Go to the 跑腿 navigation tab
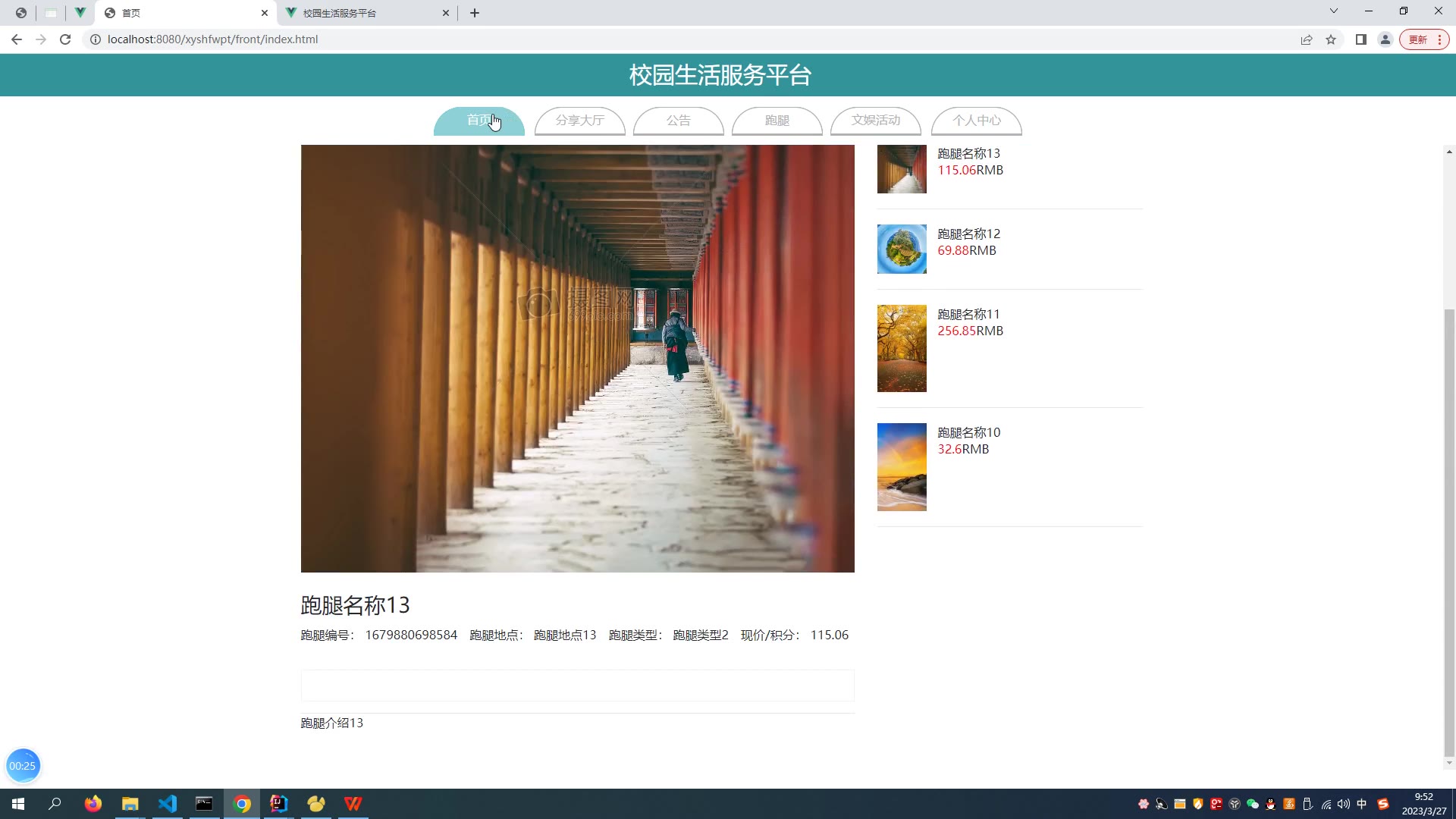The height and width of the screenshot is (819, 1456). [x=777, y=121]
